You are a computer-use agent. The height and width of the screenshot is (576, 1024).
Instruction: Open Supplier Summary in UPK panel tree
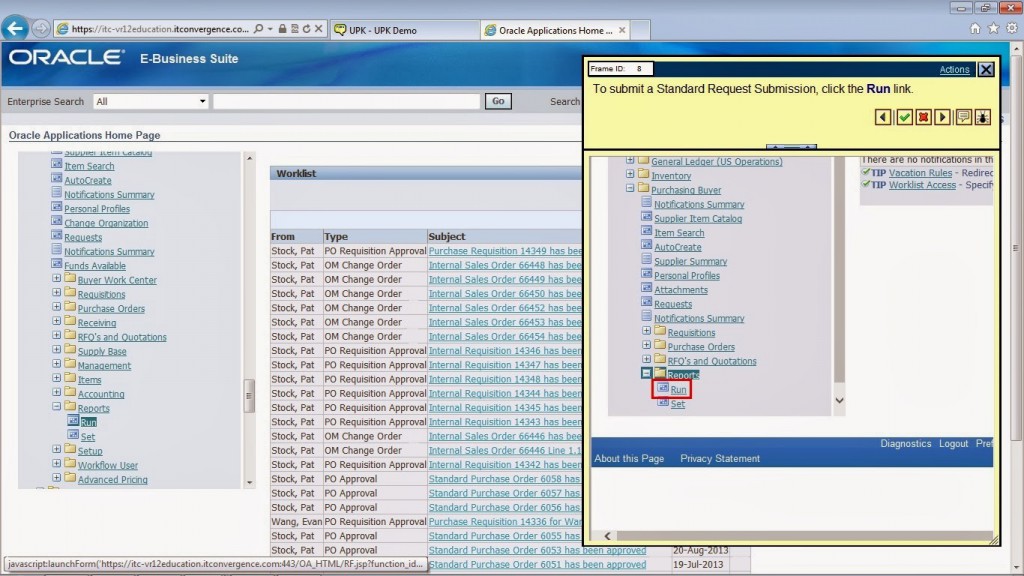point(690,261)
